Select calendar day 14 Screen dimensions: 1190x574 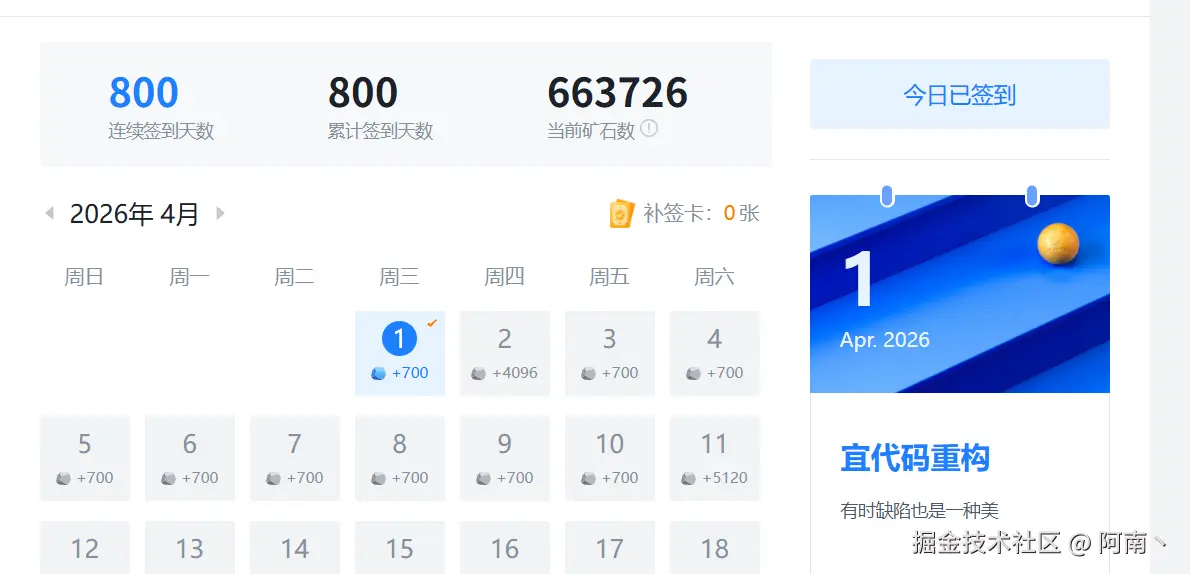[294, 547]
